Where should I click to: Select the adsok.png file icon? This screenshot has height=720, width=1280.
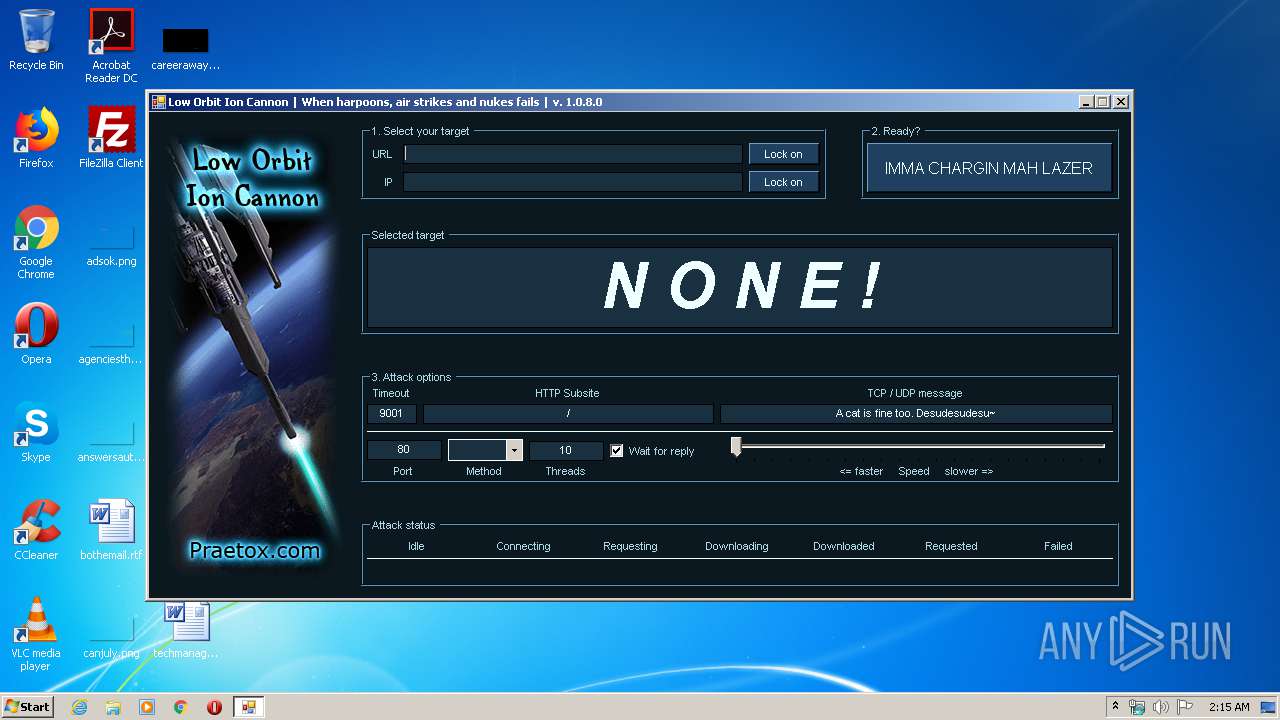pyautogui.click(x=111, y=245)
